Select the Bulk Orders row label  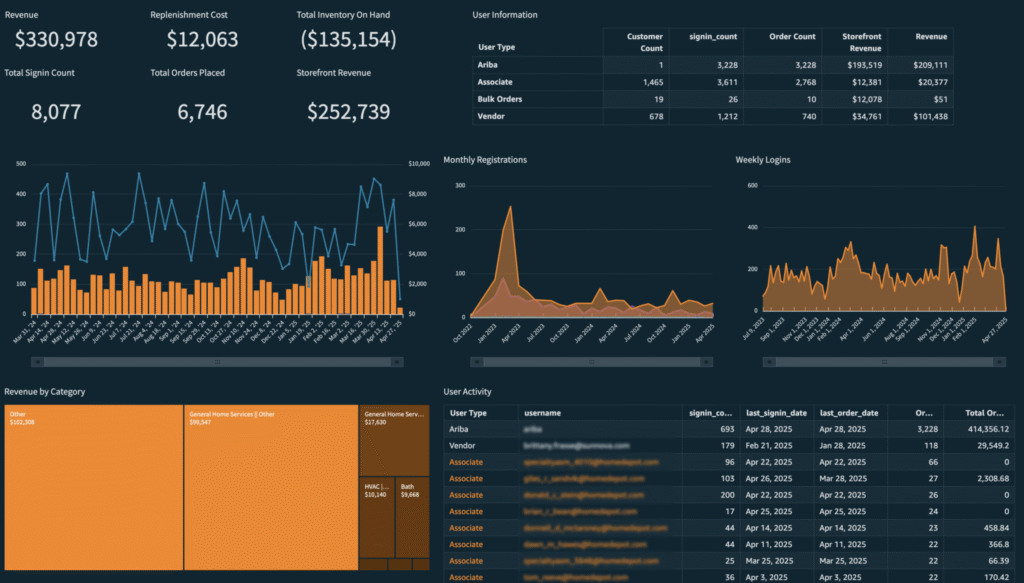tap(502, 99)
